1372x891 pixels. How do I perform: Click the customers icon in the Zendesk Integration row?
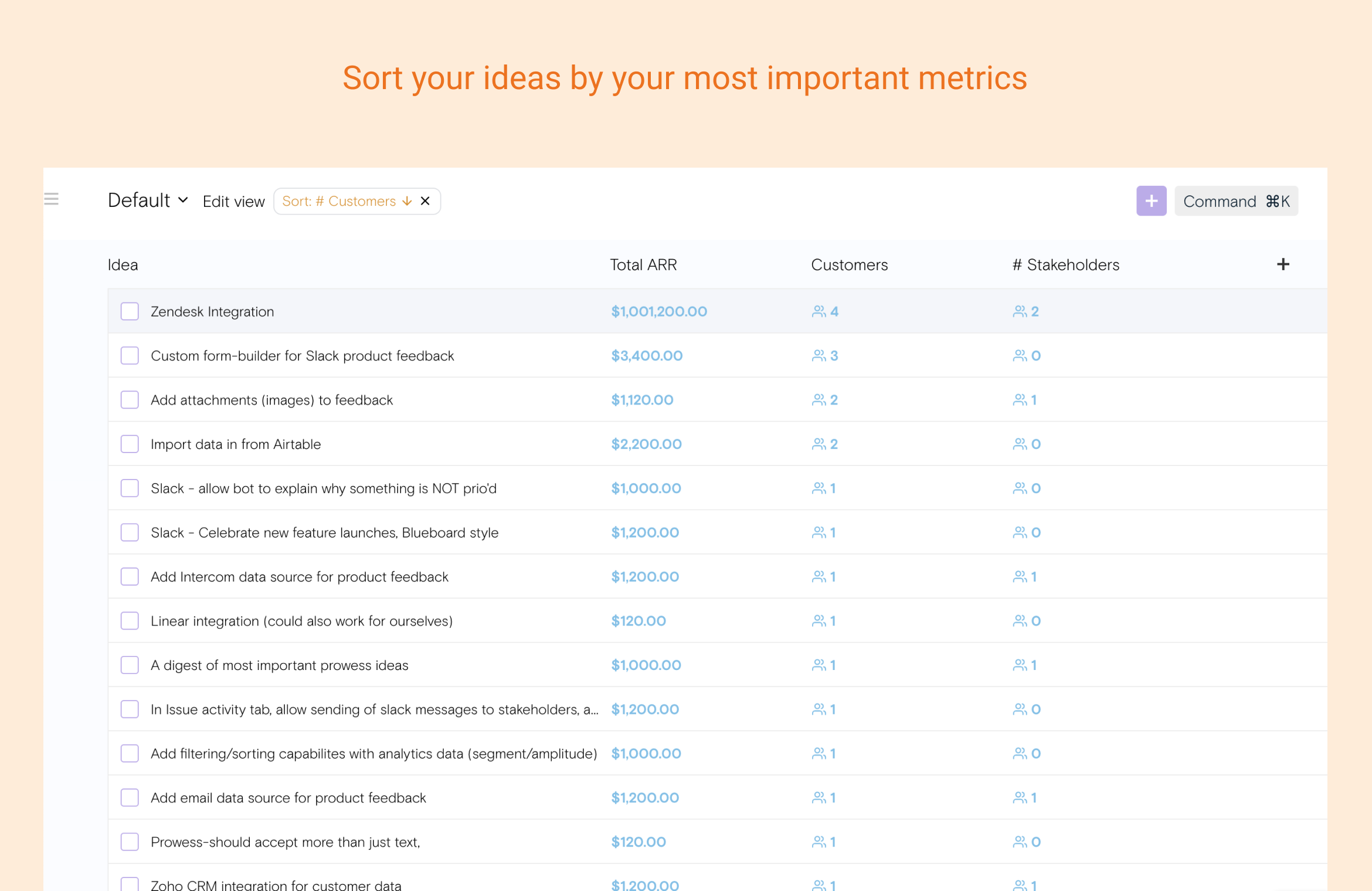click(819, 311)
